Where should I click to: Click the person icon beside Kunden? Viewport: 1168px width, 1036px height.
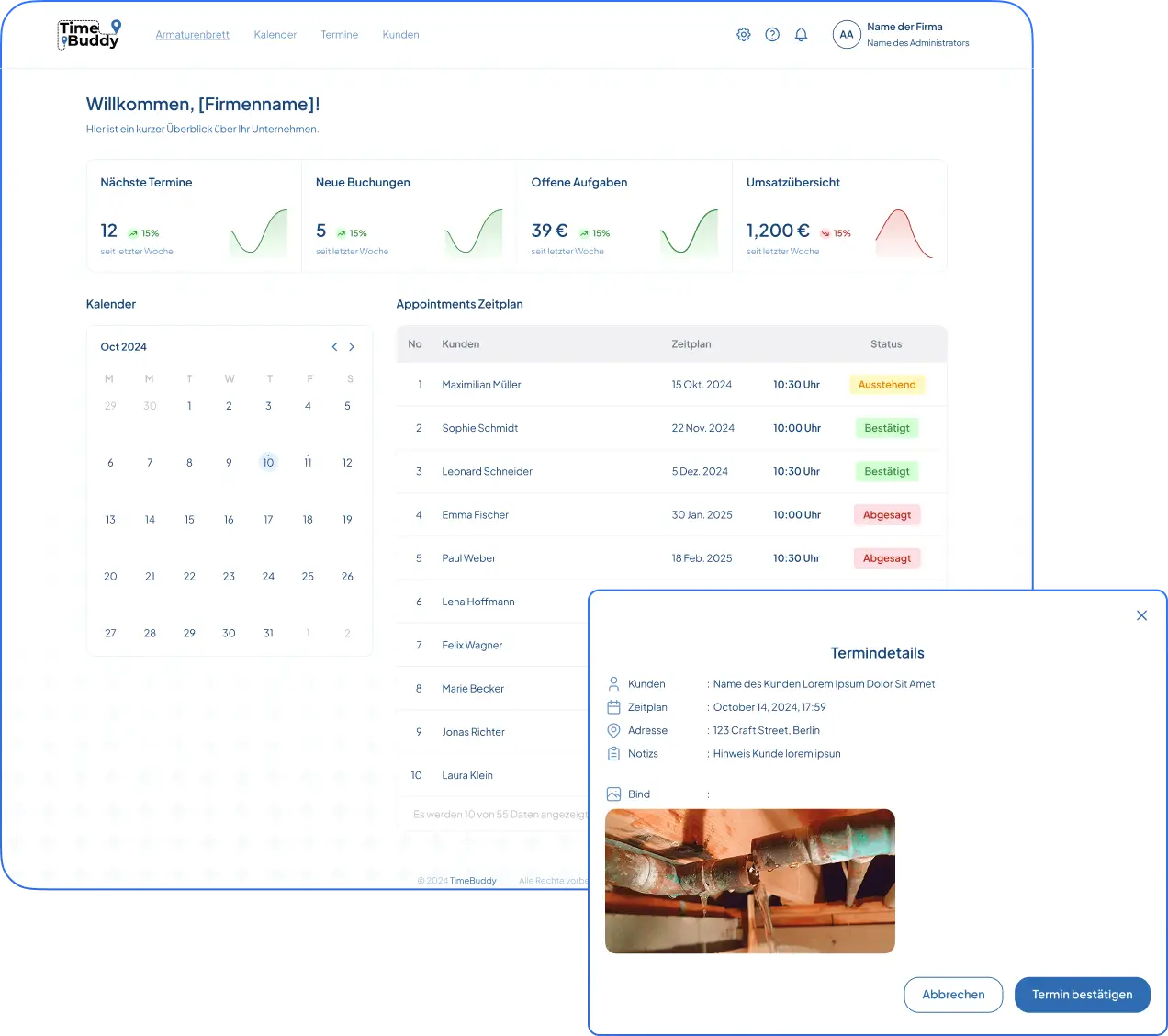[x=613, y=684]
